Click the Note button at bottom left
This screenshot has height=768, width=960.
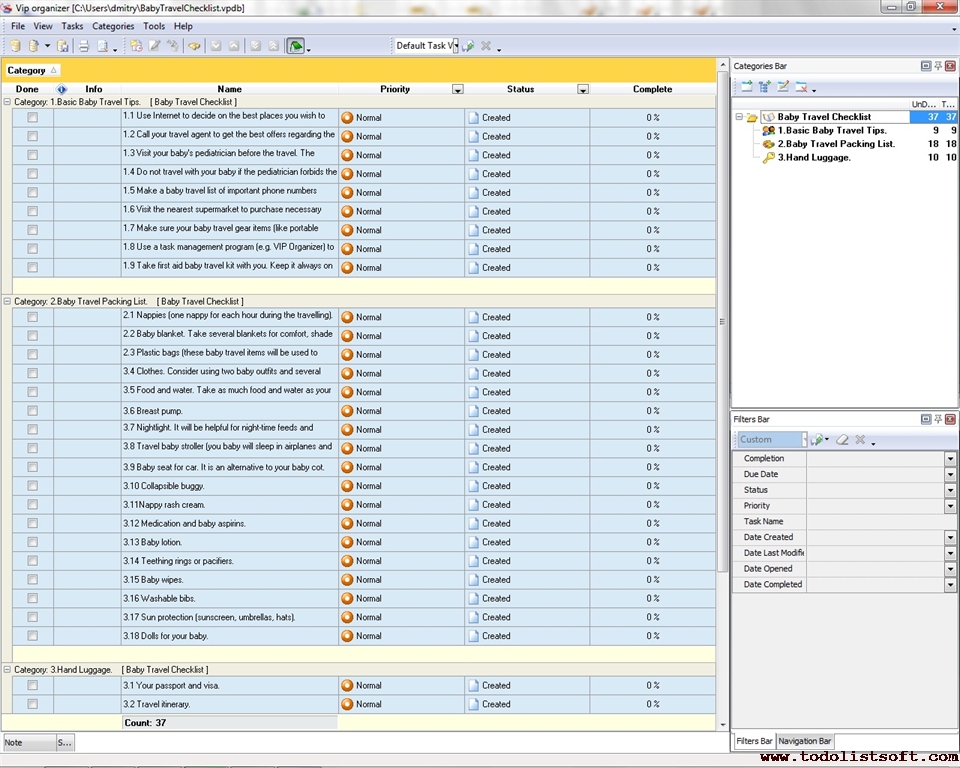click(27, 743)
